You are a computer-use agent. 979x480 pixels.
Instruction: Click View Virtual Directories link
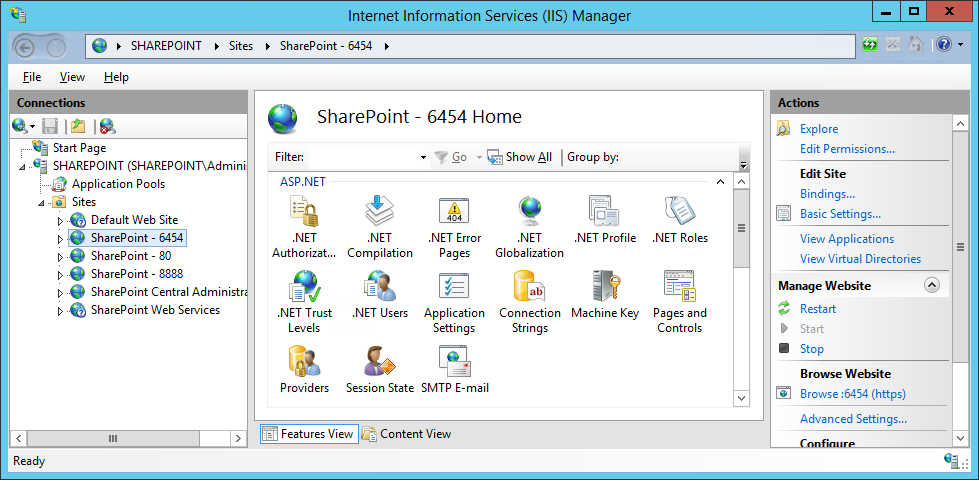pyautogui.click(x=860, y=258)
